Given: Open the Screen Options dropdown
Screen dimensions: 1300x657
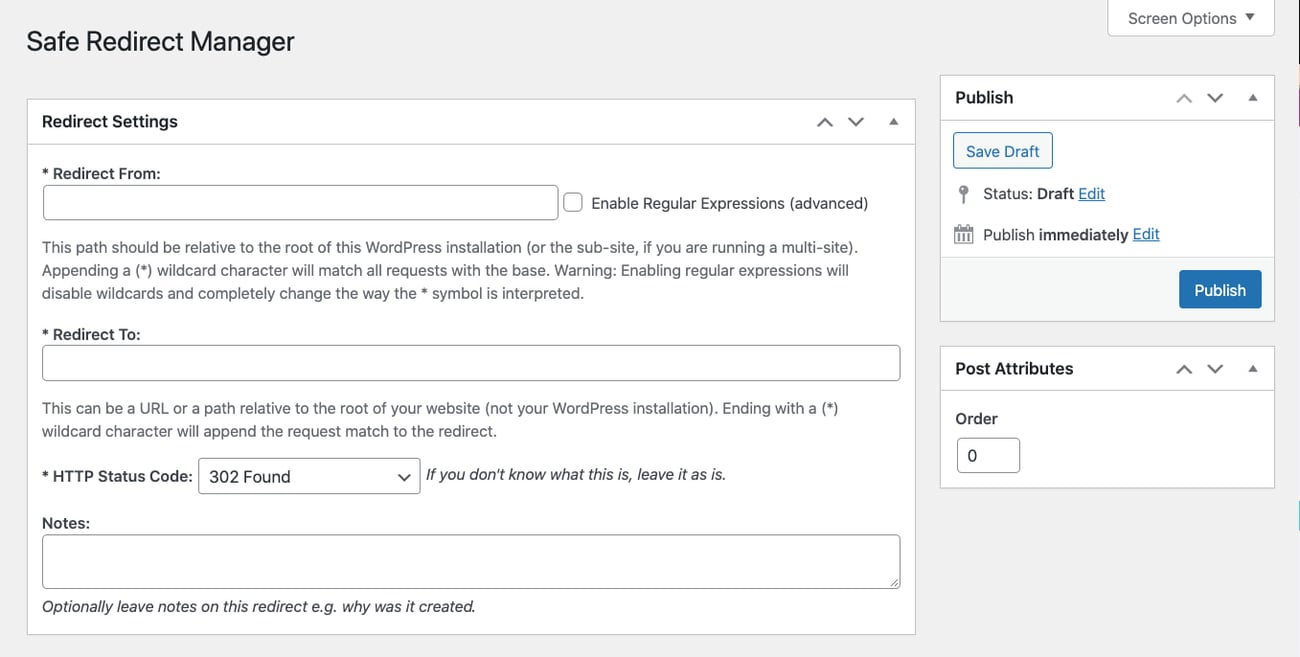Looking at the screenshot, I should point(1189,17).
